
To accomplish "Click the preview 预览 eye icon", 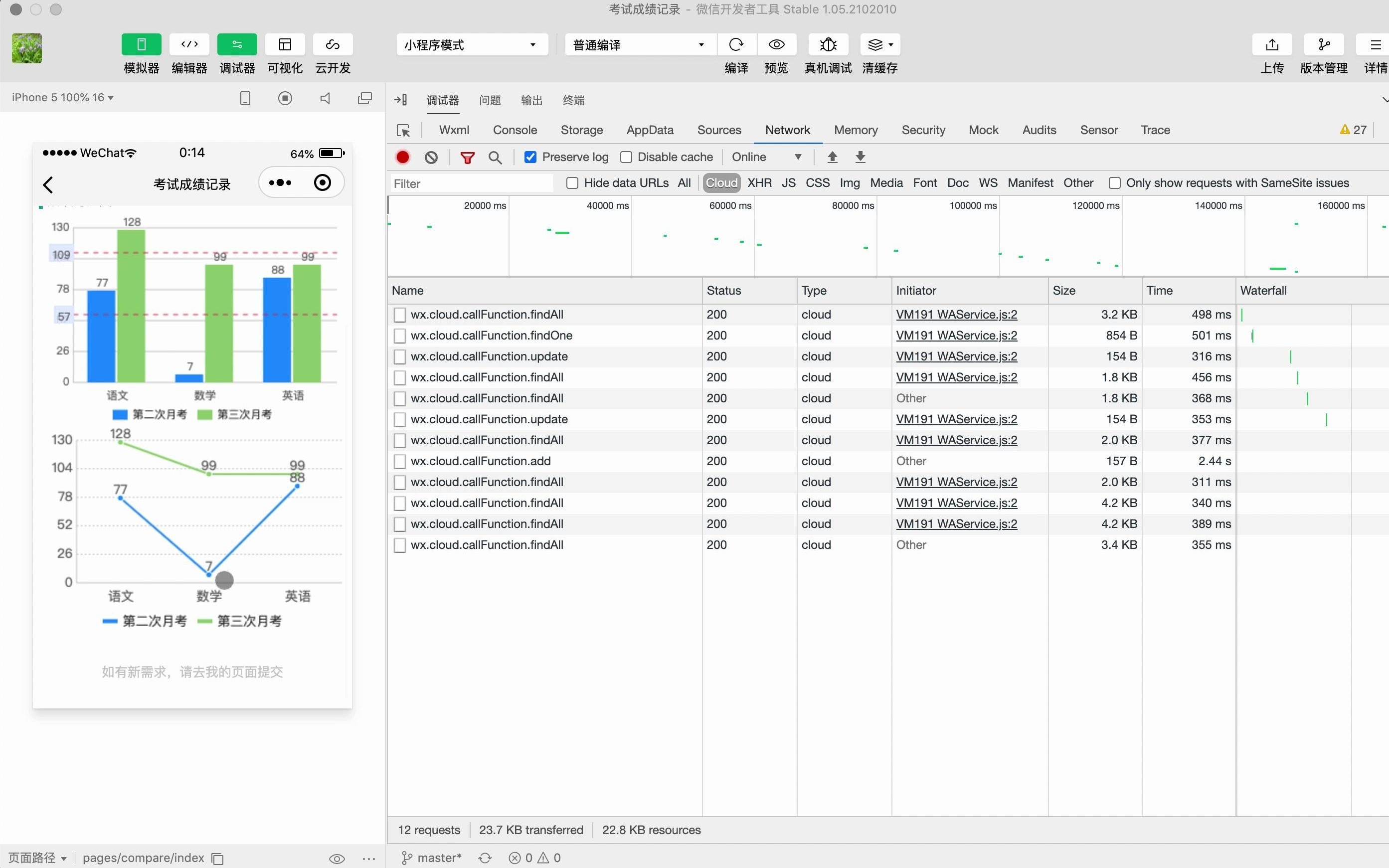I will 776,44.
